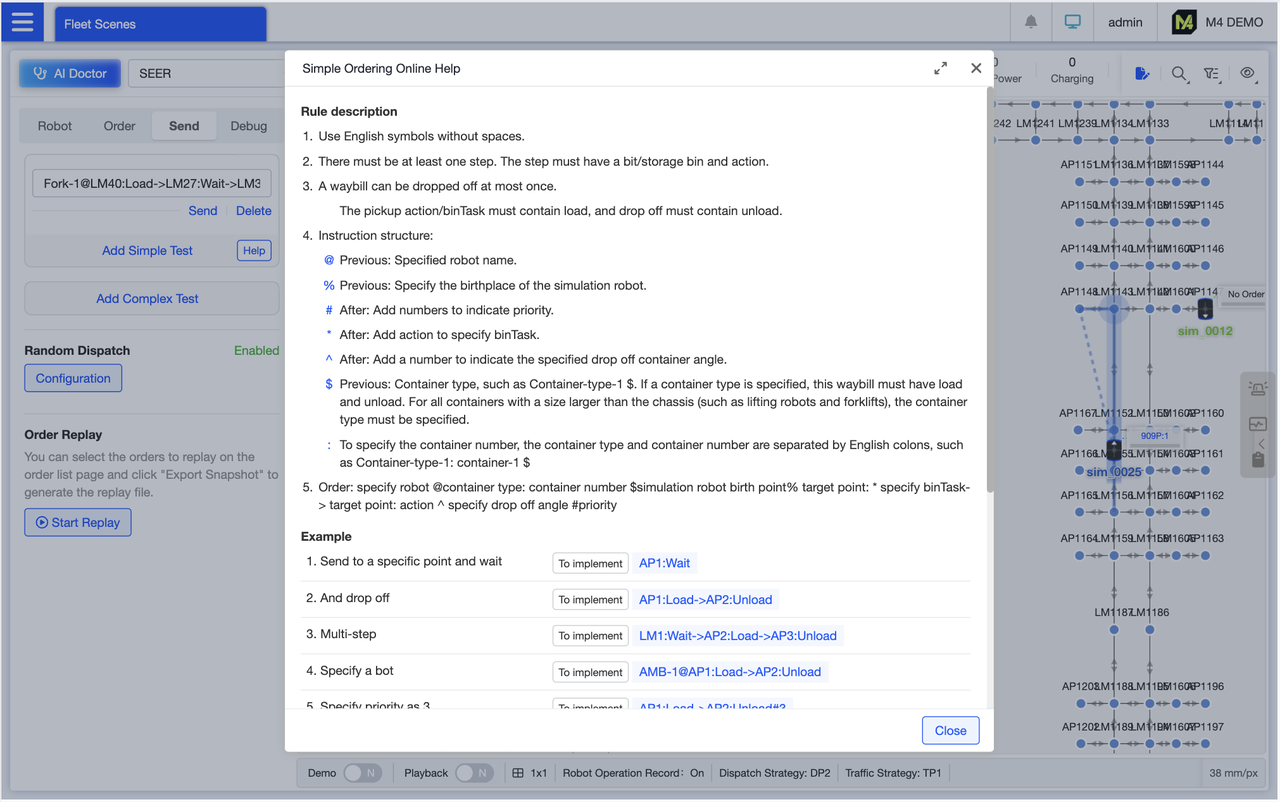The image size is (1280, 802).
Task: Open the filter tool on the toolbar
Action: pyautogui.click(x=1213, y=73)
